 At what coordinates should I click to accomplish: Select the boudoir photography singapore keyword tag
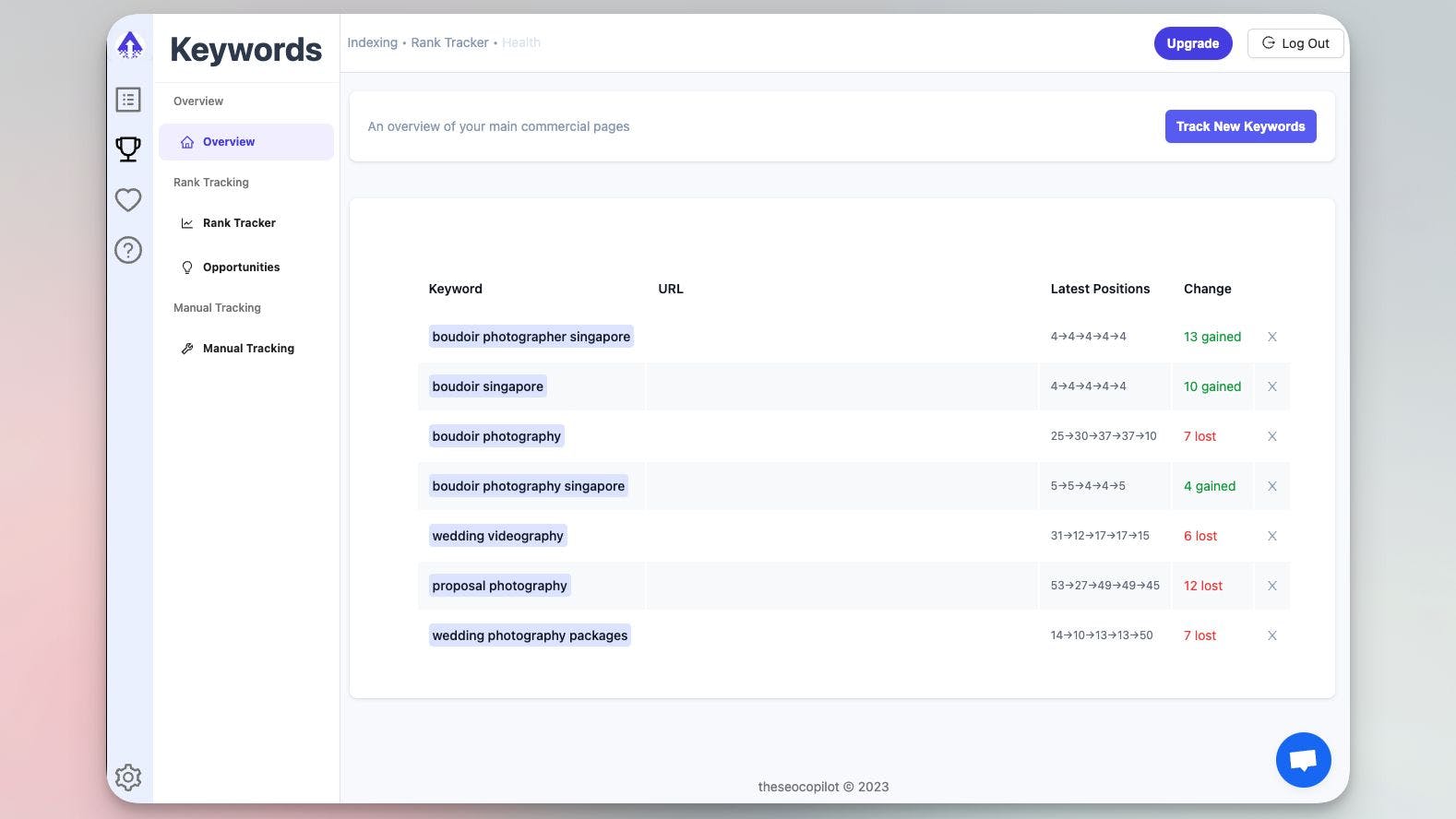tap(528, 486)
